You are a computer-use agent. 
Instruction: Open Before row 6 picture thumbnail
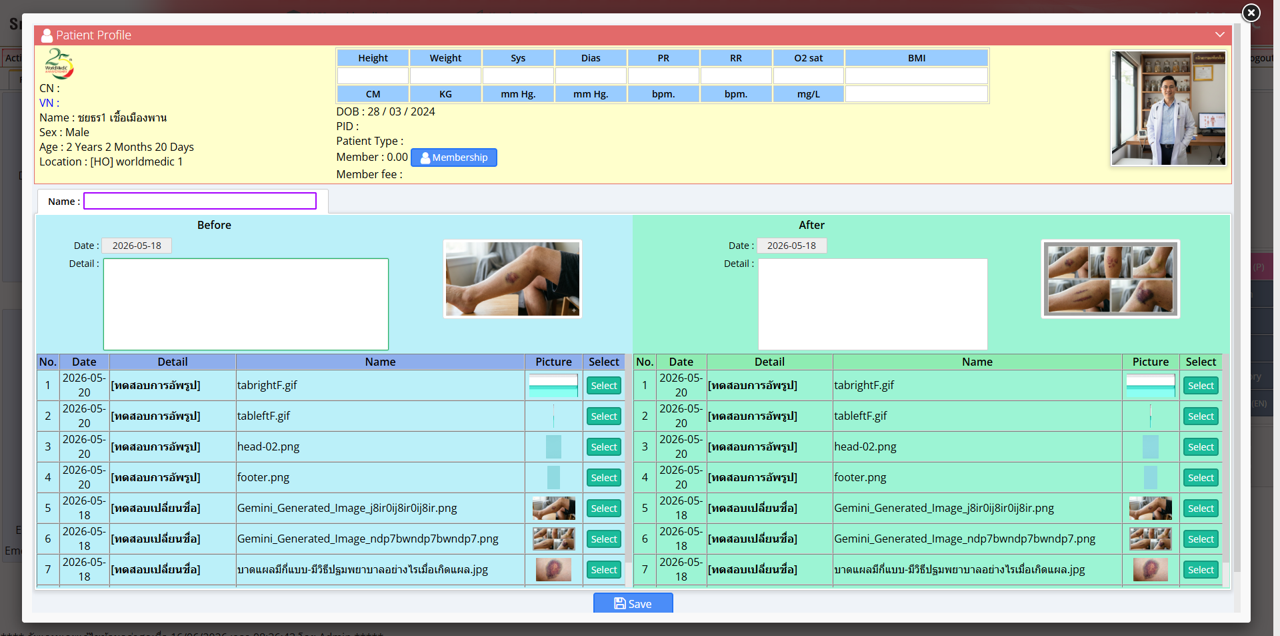553,539
